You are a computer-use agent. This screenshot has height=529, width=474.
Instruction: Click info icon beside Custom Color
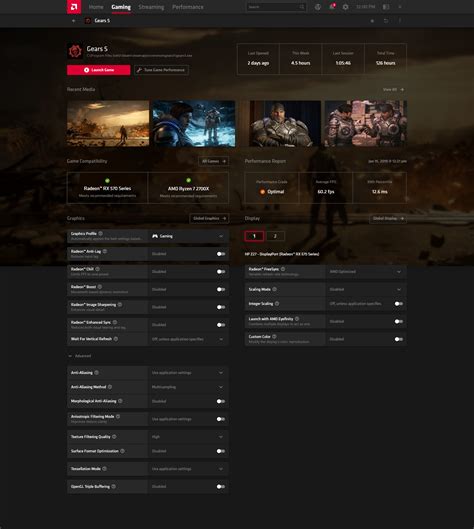click(x=274, y=336)
